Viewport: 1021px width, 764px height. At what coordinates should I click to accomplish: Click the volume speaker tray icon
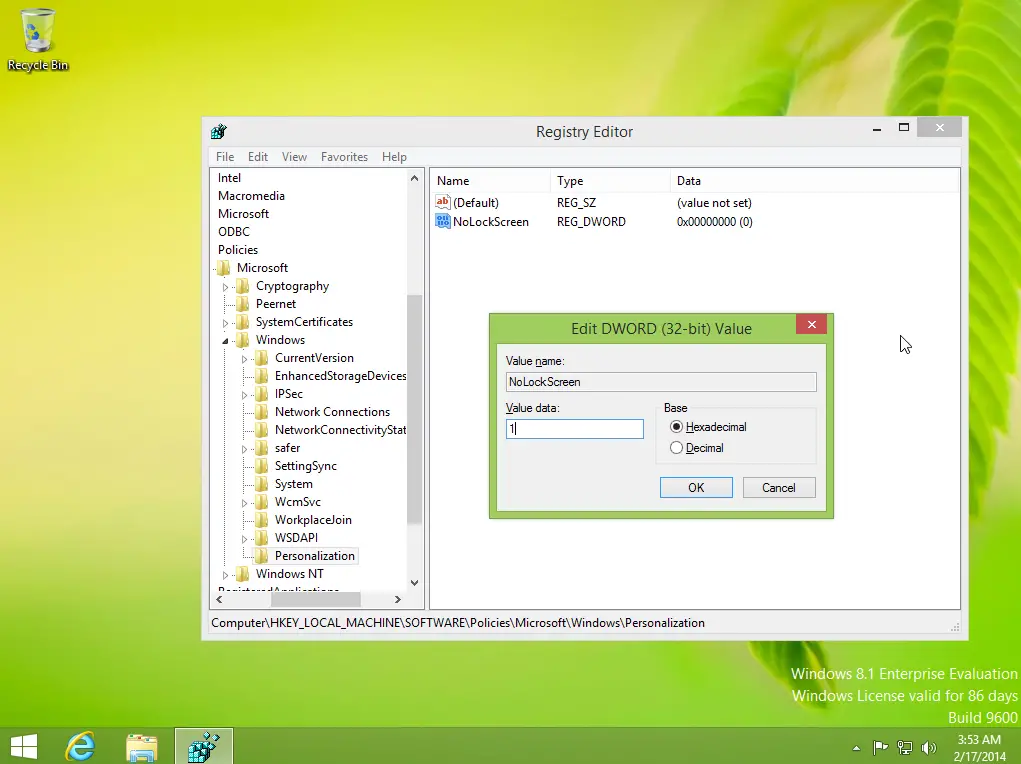[x=929, y=747]
